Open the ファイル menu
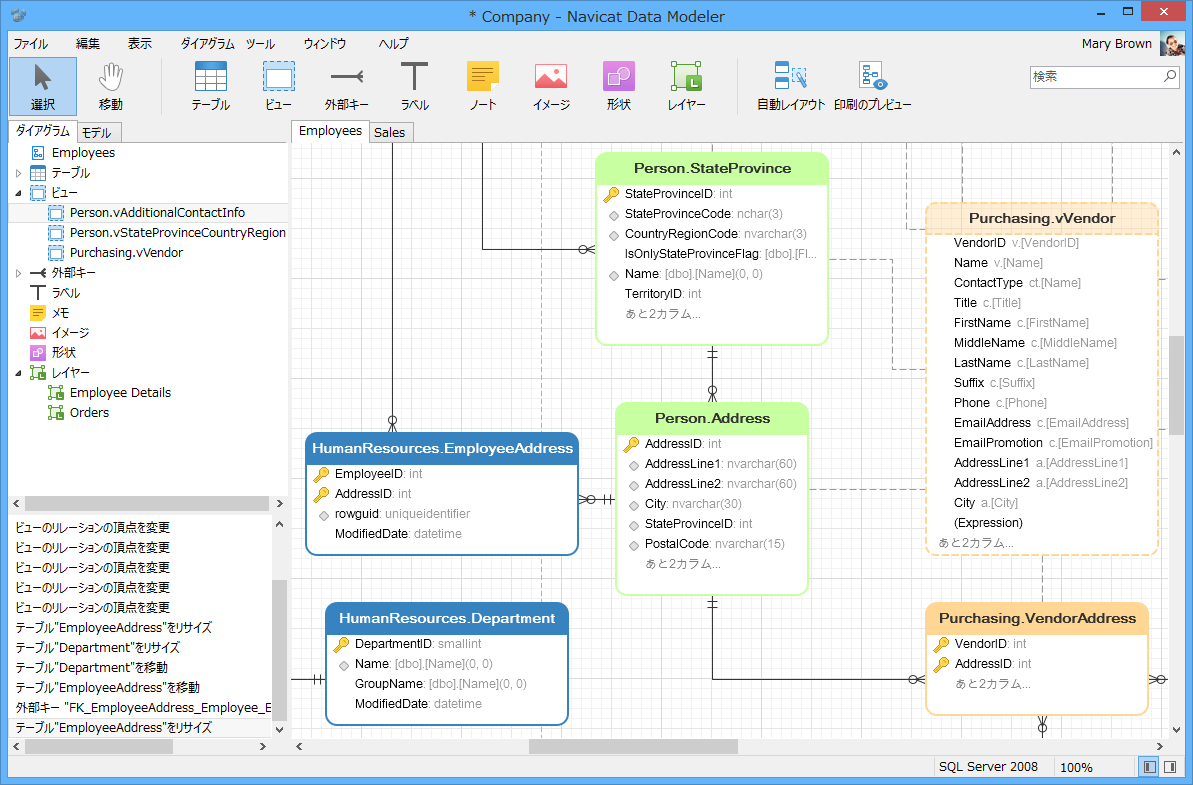 [x=30, y=43]
